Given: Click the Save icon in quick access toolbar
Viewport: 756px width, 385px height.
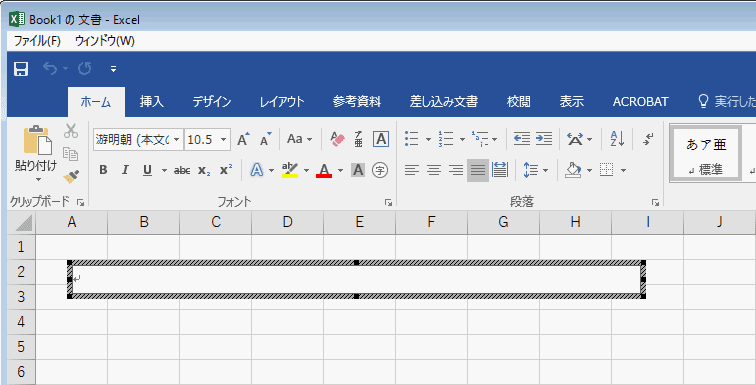Looking at the screenshot, I should [x=21, y=69].
